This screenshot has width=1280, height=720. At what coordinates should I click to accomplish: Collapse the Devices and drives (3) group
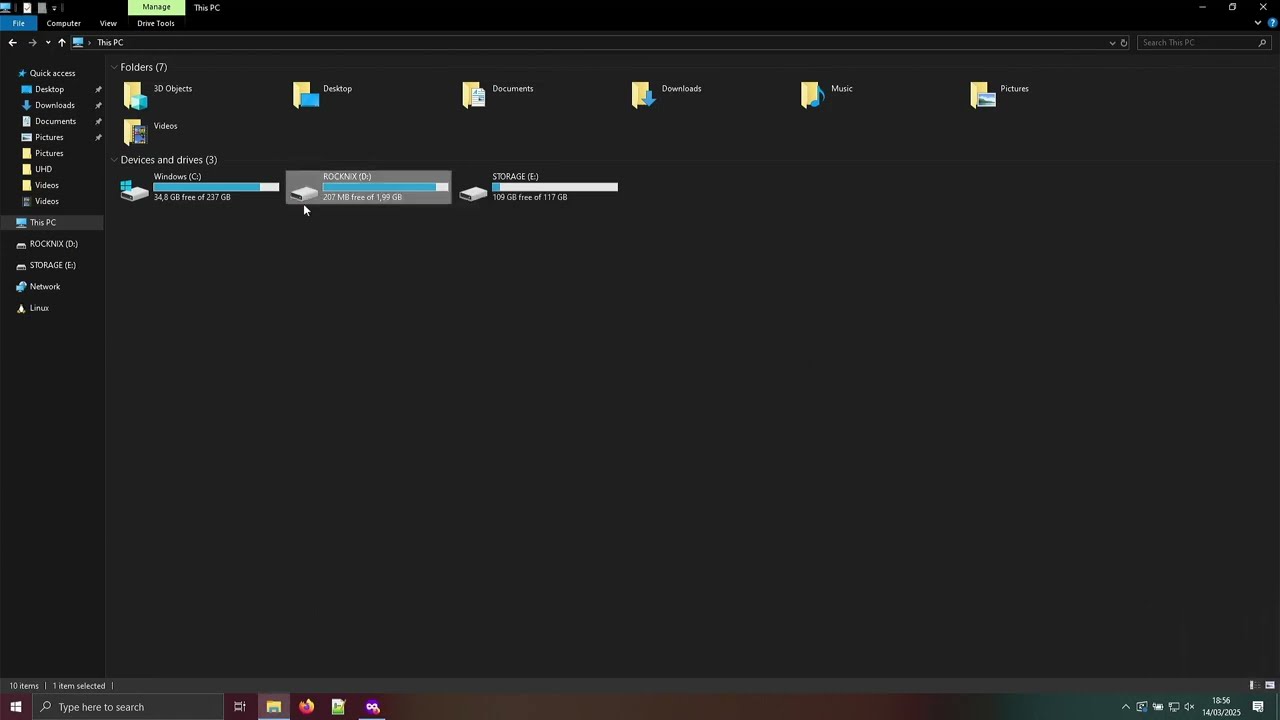[114, 160]
